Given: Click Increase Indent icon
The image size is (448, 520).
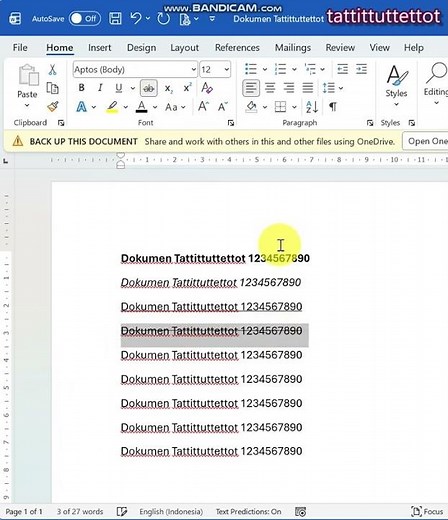Looking at the screenshot, I should coord(361,69).
